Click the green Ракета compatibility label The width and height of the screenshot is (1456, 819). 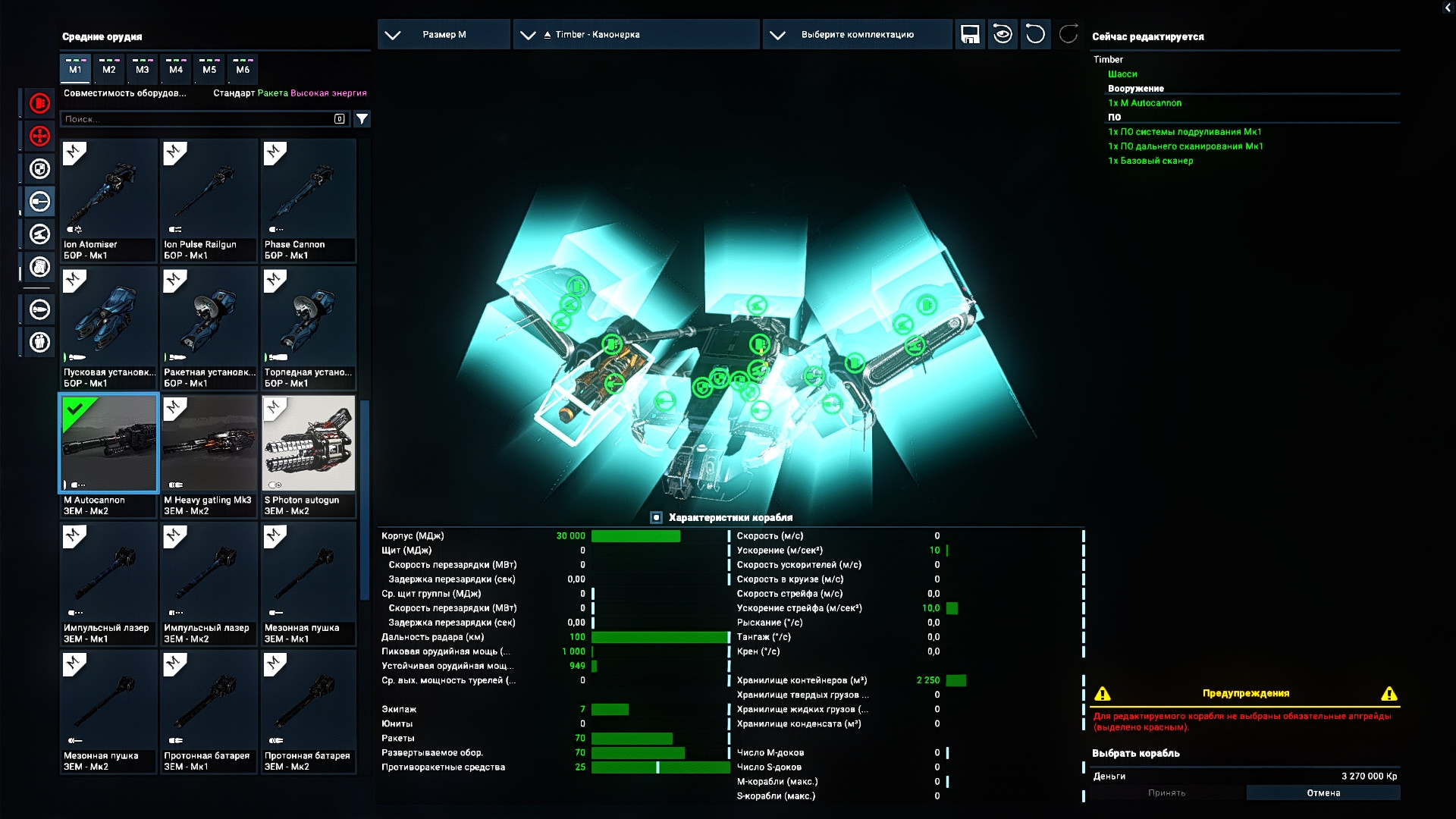click(x=272, y=93)
